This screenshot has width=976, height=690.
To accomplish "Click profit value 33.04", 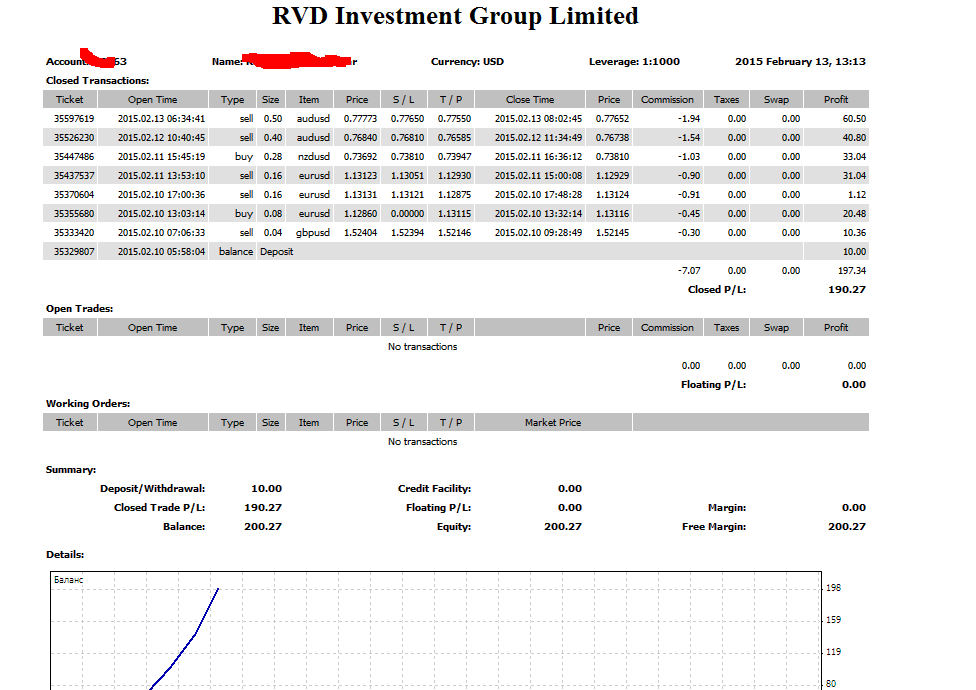I will [854, 156].
